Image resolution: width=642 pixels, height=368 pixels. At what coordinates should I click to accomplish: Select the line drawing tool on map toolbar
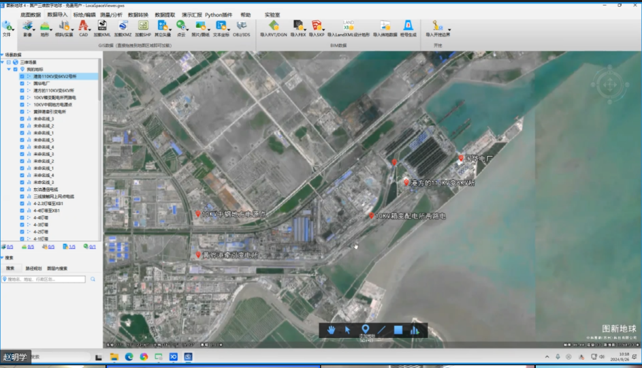click(382, 330)
